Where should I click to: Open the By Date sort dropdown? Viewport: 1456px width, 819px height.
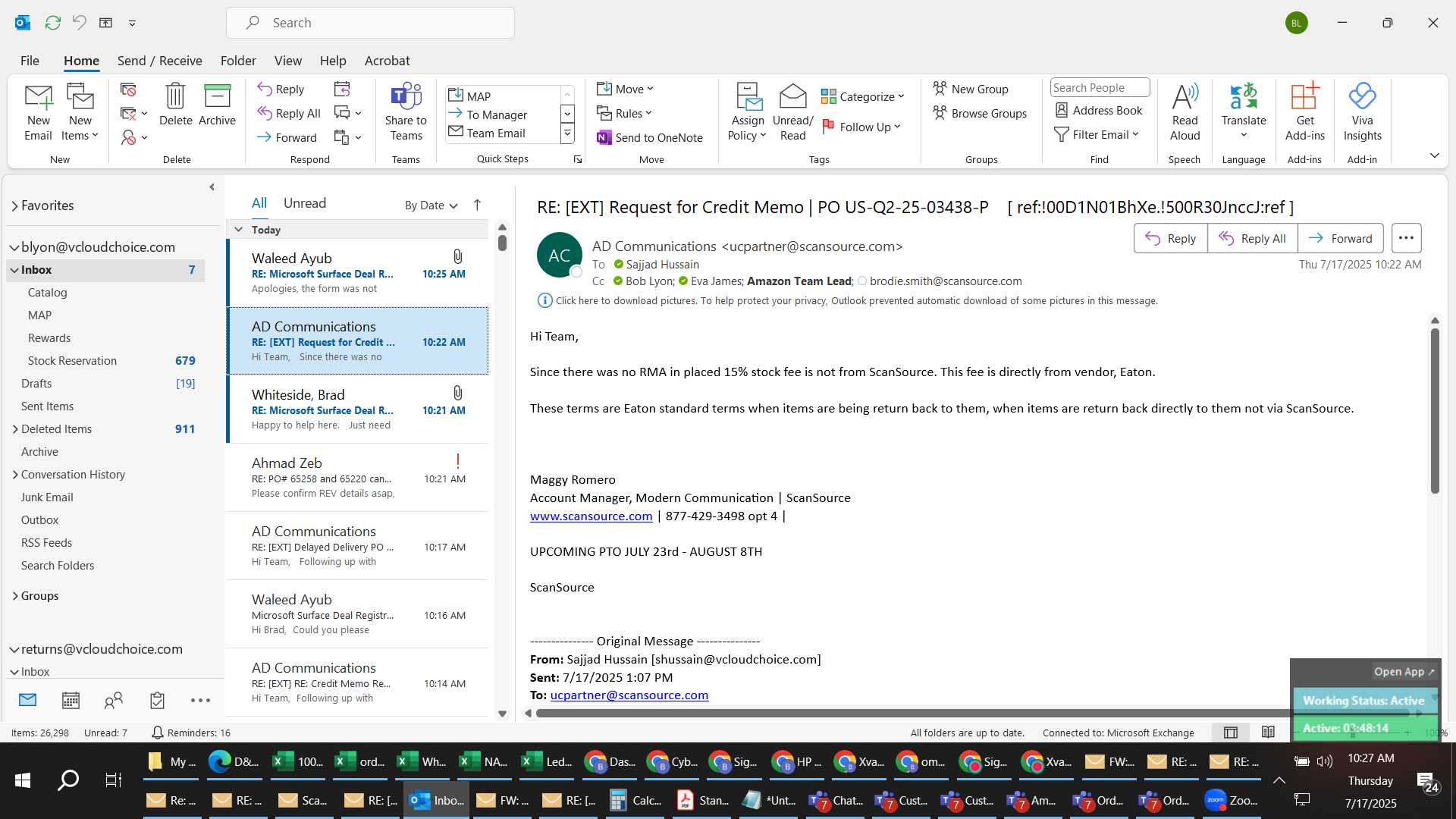[x=431, y=205]
